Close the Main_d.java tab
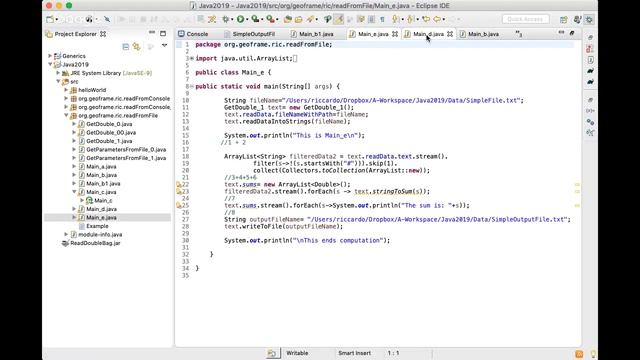 450,34
